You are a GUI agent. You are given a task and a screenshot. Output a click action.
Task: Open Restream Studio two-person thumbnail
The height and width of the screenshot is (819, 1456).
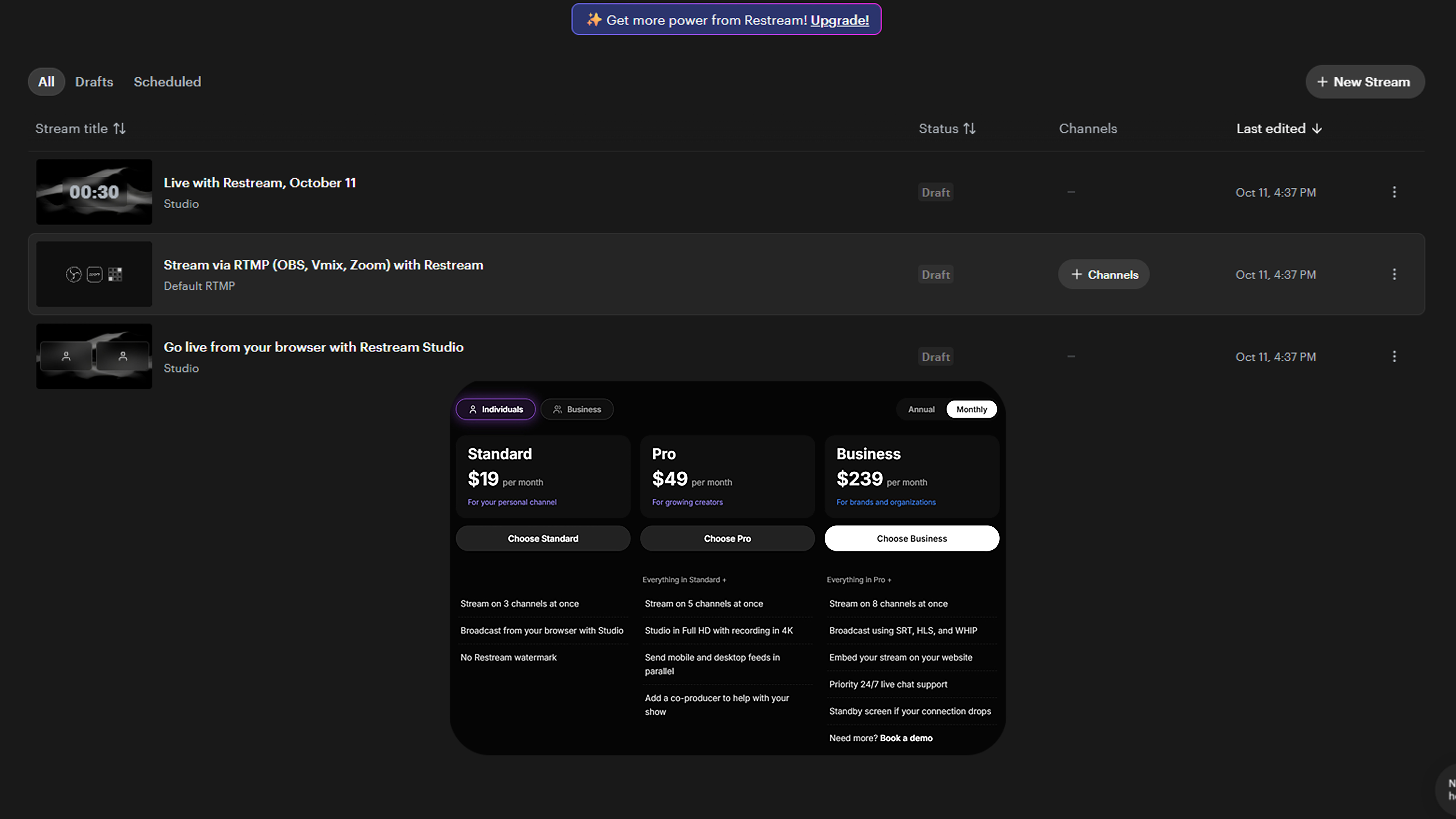pyautogui.click(x=94, y=357)
